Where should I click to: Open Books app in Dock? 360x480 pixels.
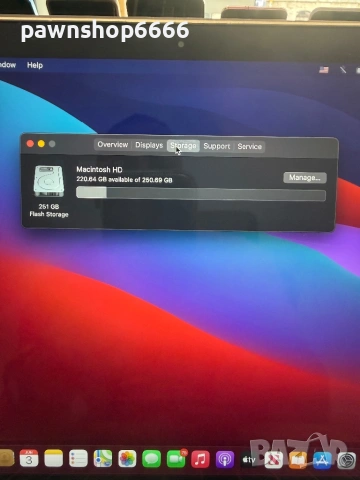coord(298,460)
